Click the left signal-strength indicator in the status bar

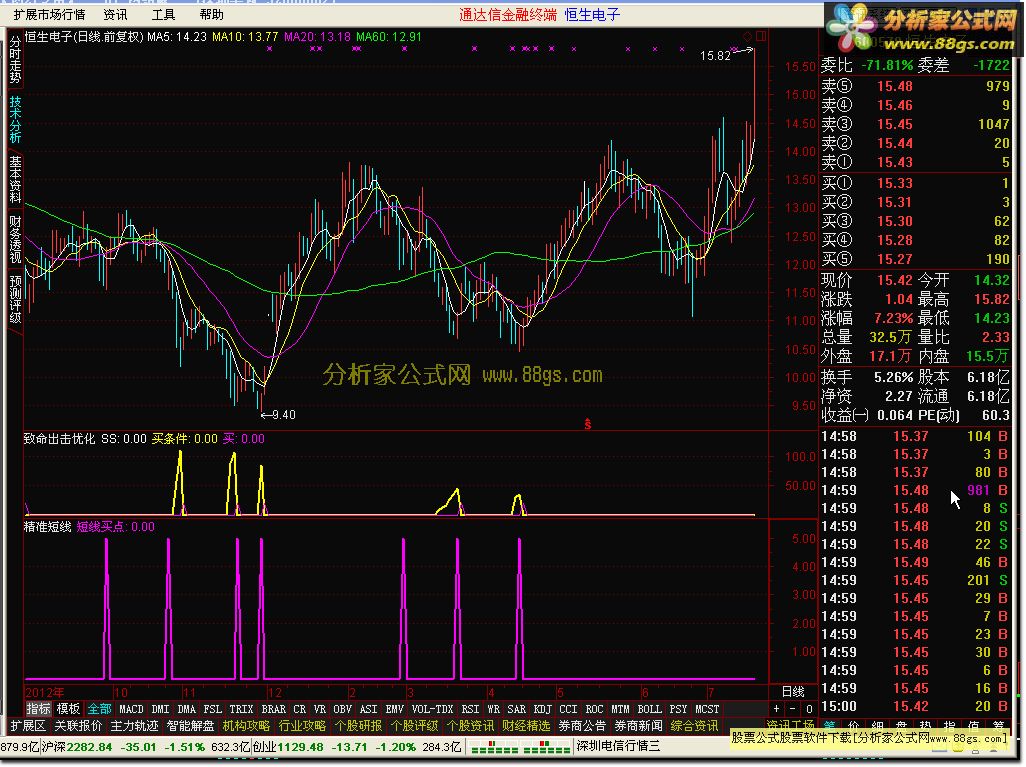(494, 747)
